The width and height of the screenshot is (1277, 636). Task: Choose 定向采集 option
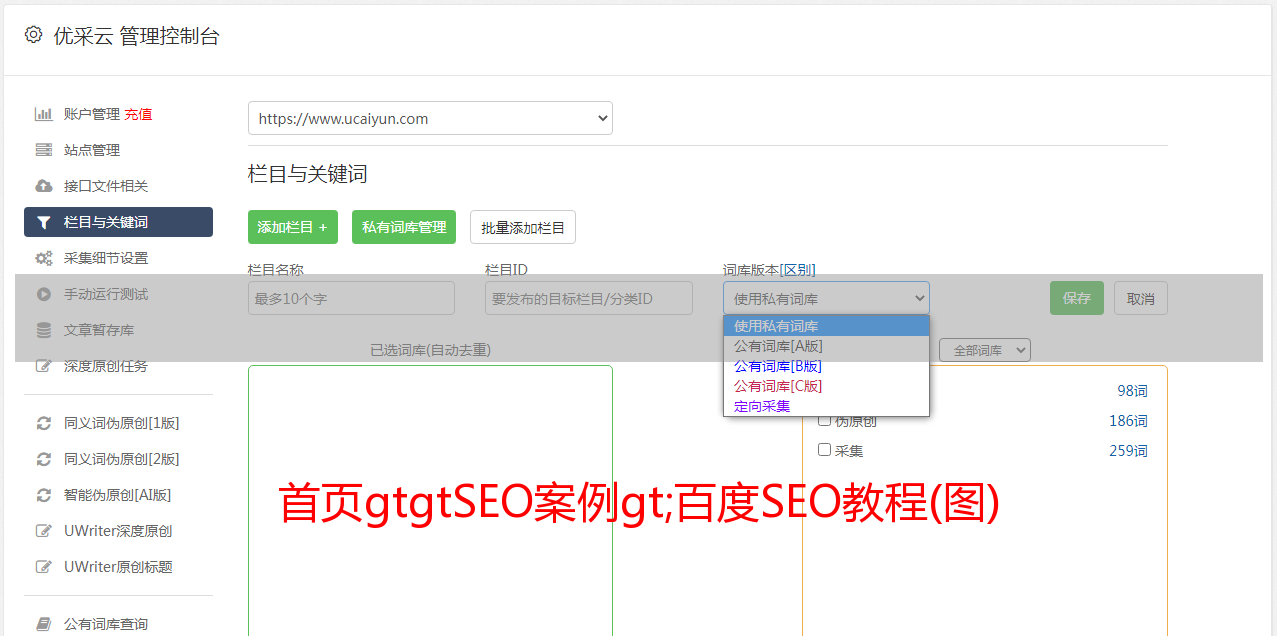826,406
